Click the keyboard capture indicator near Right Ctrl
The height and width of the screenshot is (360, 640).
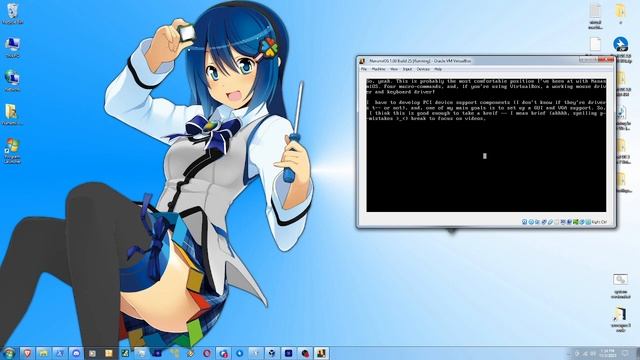tap(588, 222)
